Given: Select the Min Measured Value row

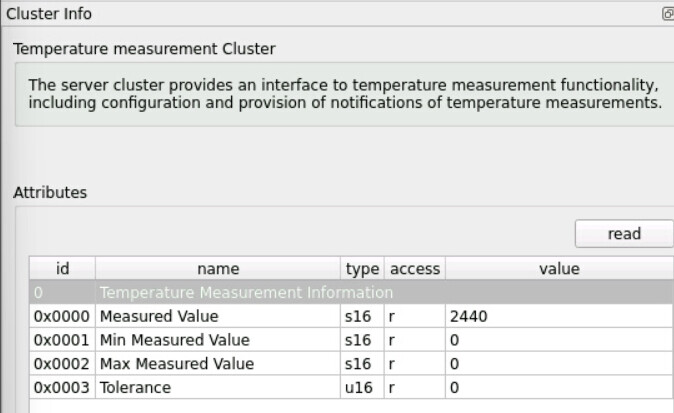Looking at the screenshot, I should tap(351, 340).
